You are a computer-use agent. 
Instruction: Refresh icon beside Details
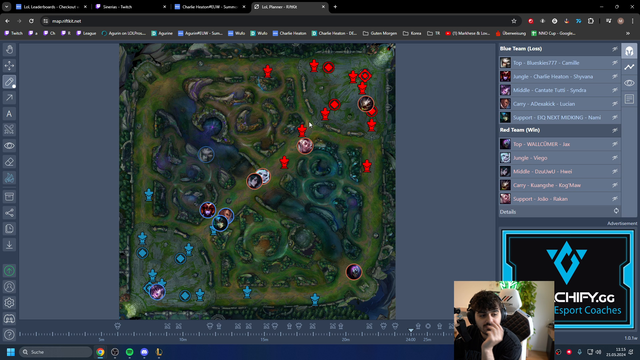616,211
